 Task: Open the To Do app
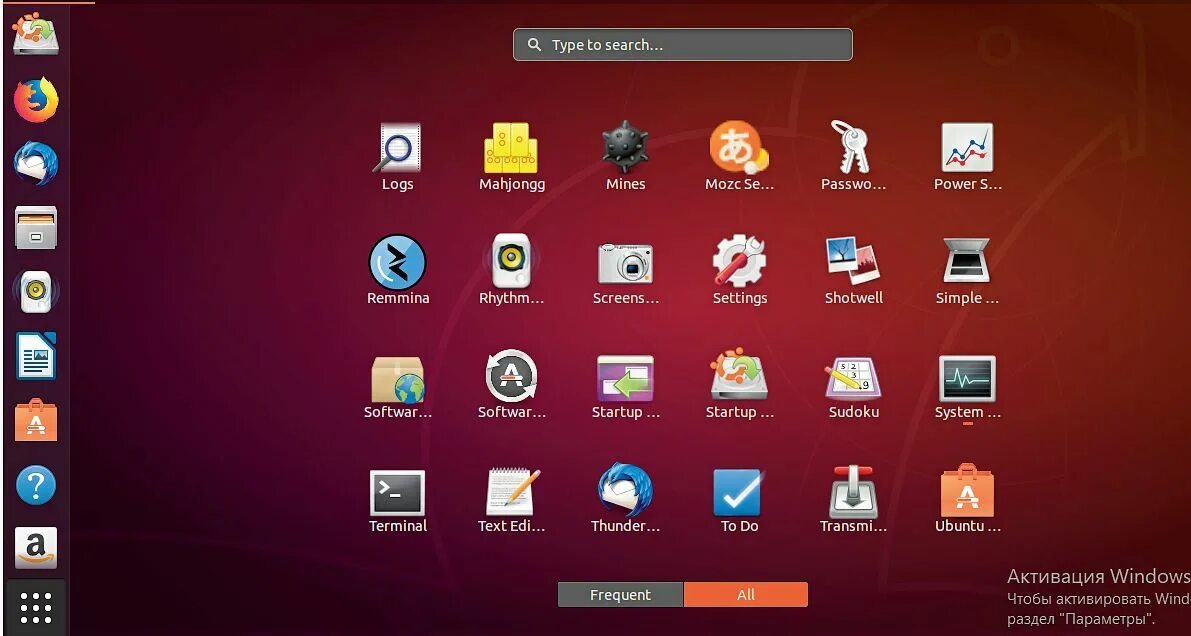pos(739,501)
